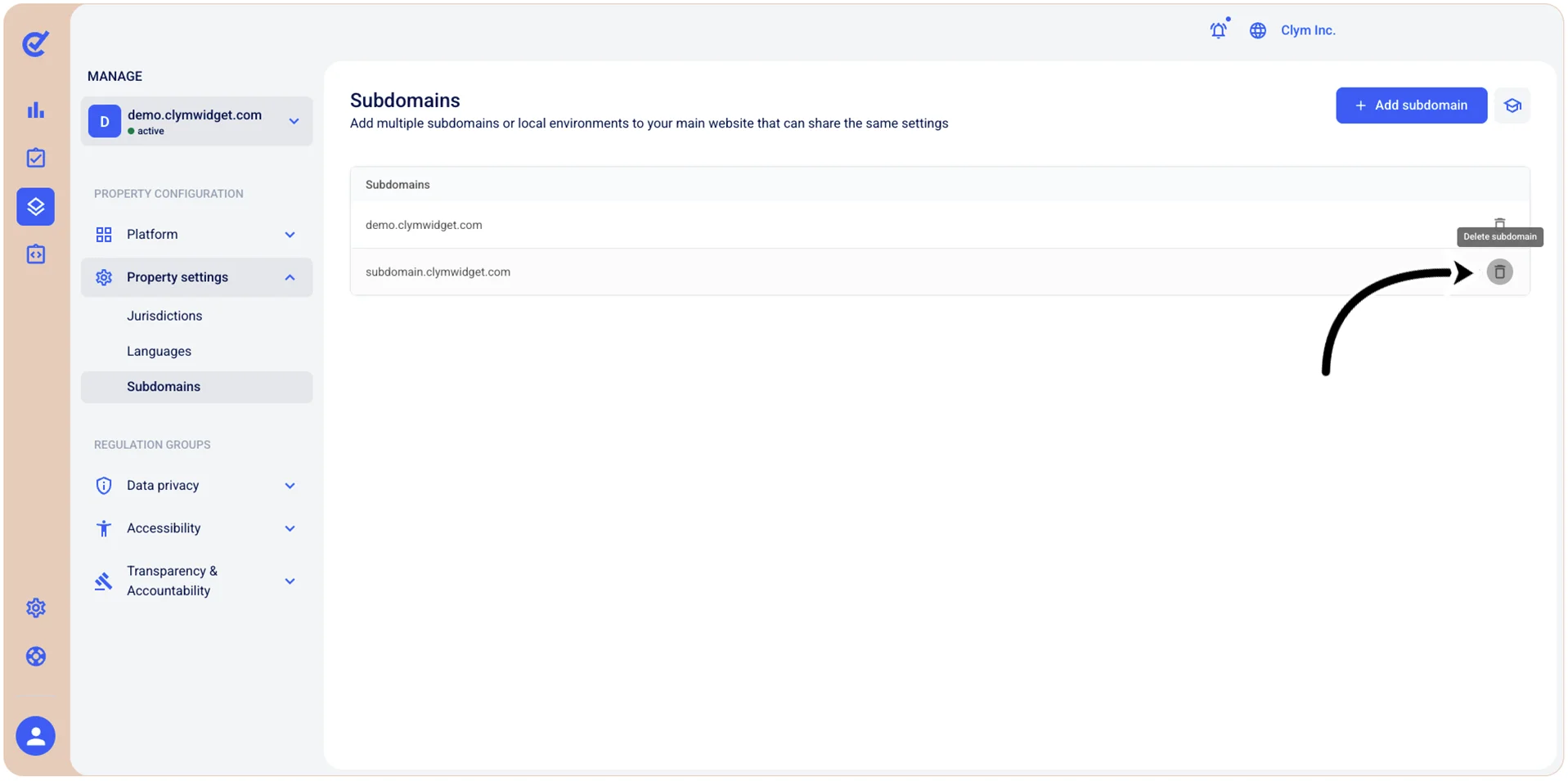
Task: Open the settings gear in left rail
Action: (x=35, y=608)
